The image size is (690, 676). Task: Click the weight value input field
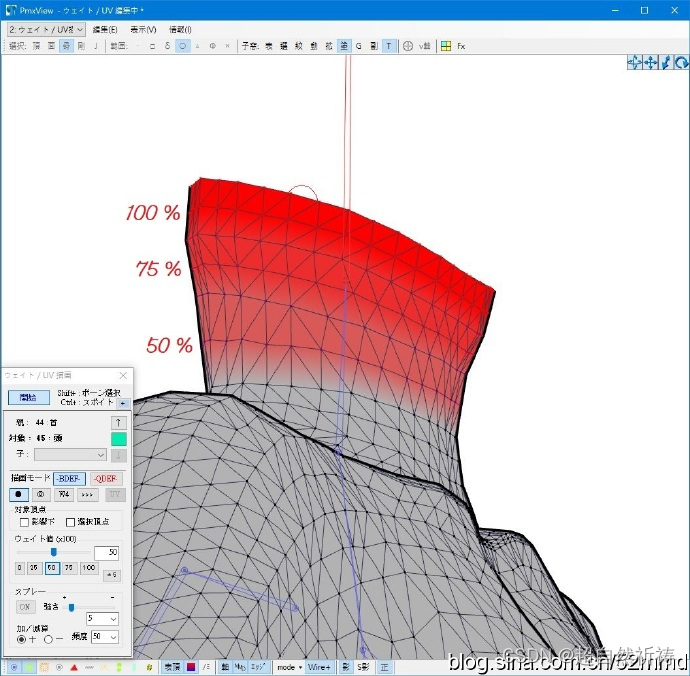click(106, 552)
